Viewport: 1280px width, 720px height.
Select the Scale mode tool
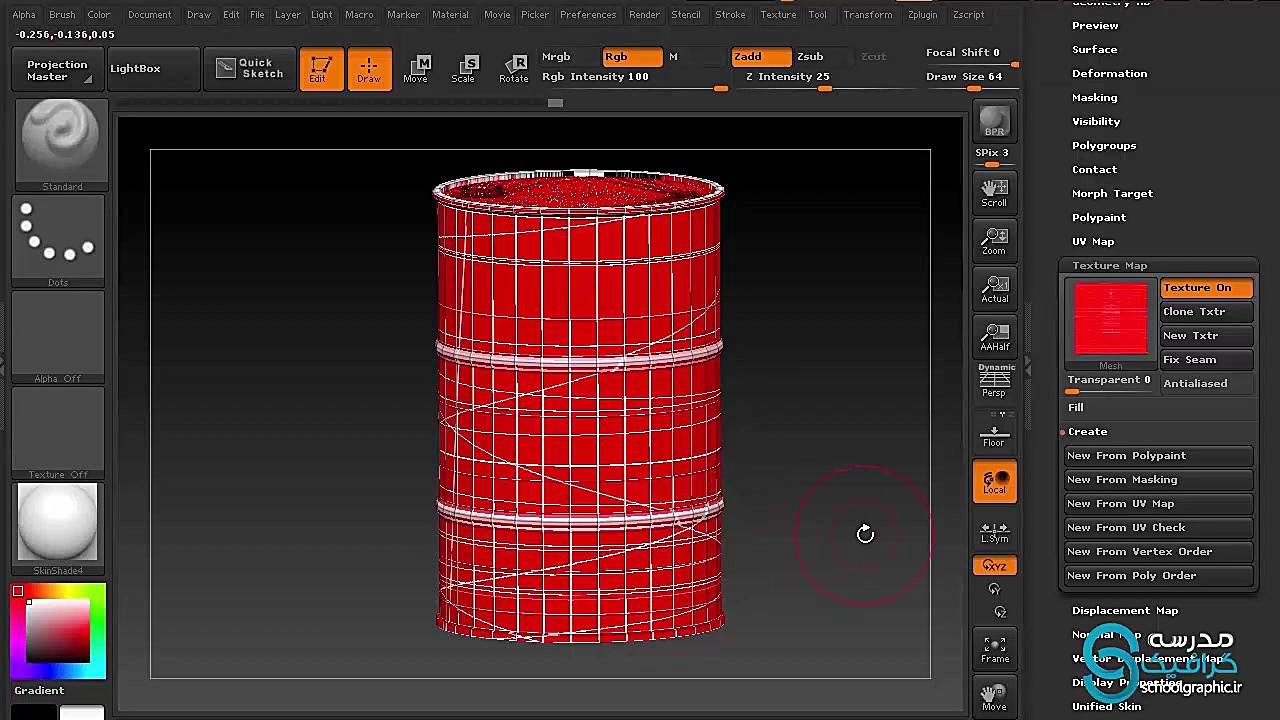click(464, 68)
